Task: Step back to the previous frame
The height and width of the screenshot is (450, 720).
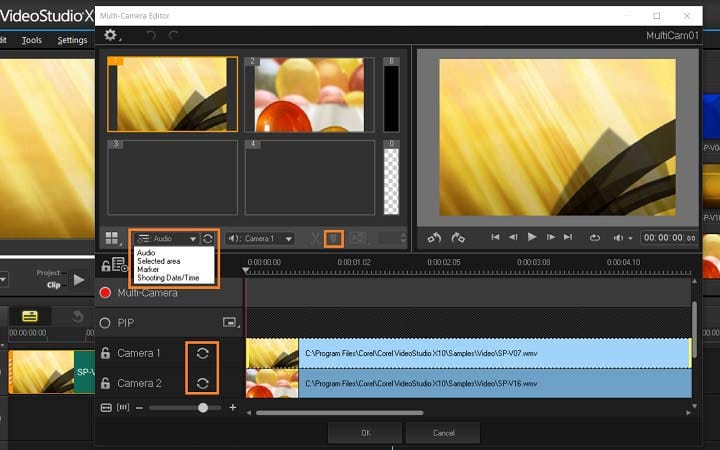Action: point(513,237)
